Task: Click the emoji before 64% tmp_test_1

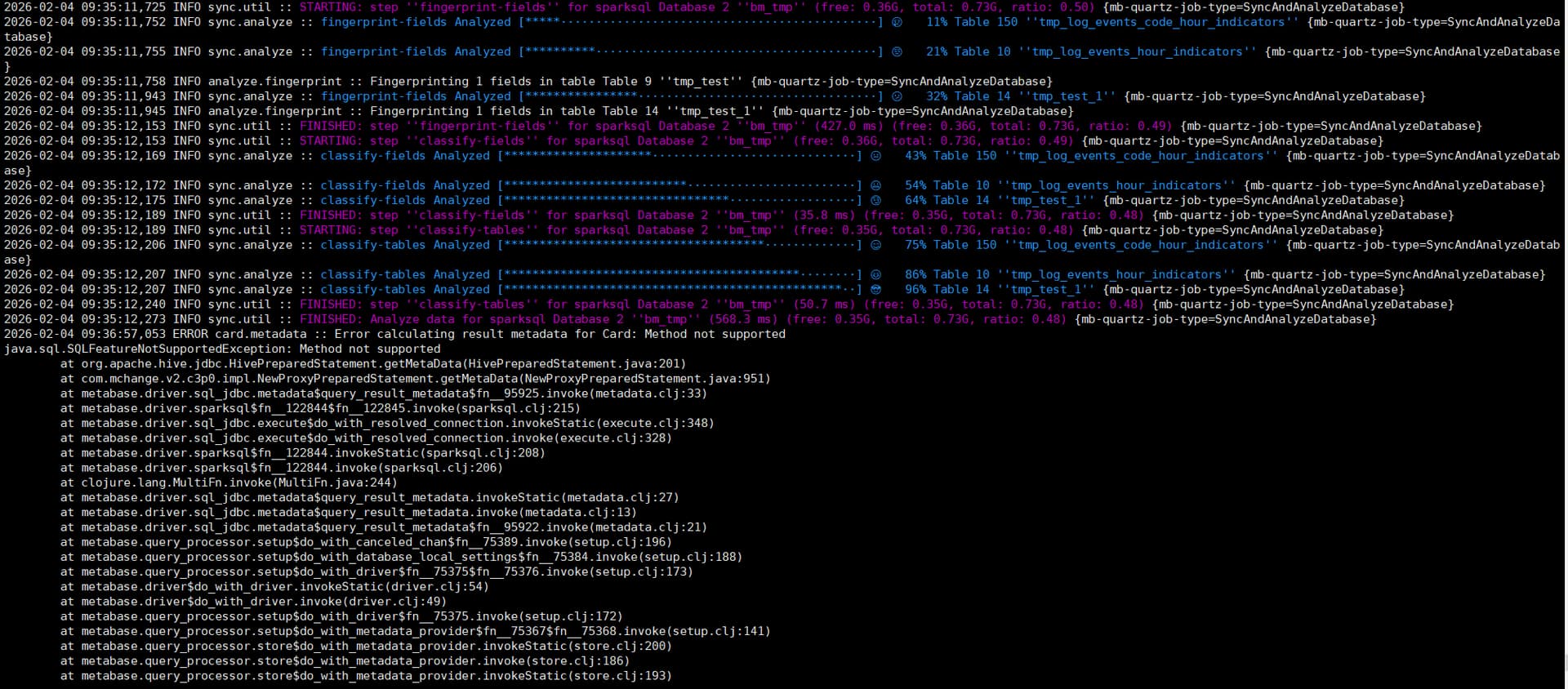Action: (875, 200)
